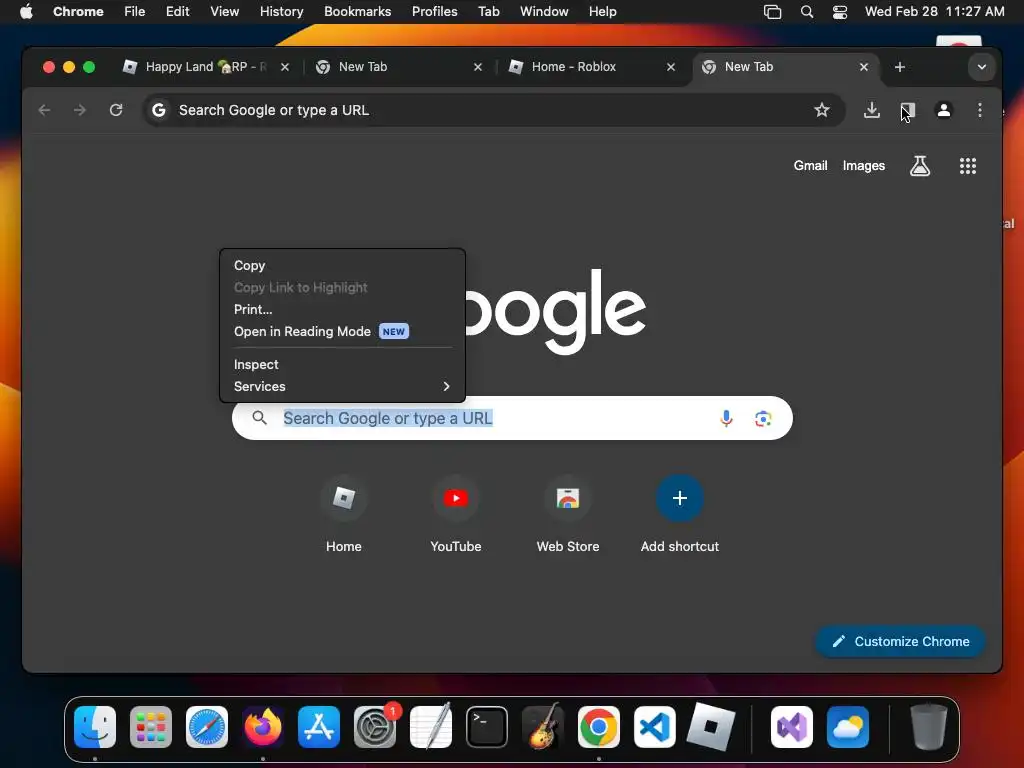1024x768 pixels.
Task: Launch Roblox from the dock
Action: pyautogui.click(x=711, y=727)
